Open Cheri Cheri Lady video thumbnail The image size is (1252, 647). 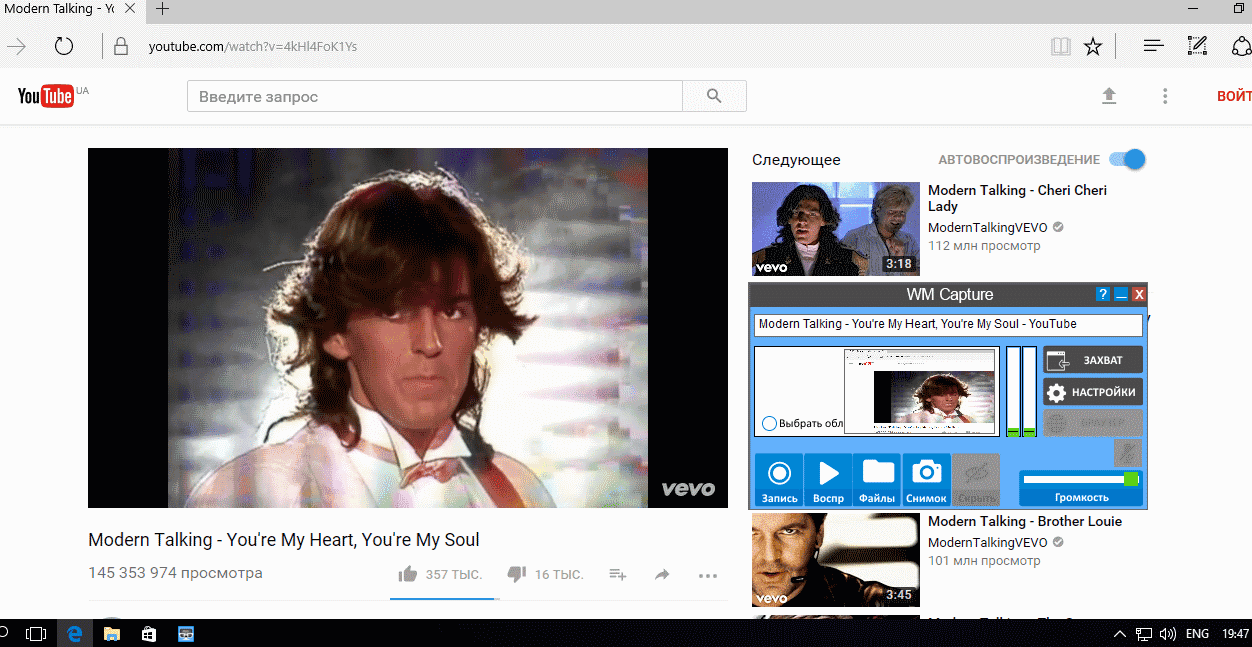(x=836, y=229)
